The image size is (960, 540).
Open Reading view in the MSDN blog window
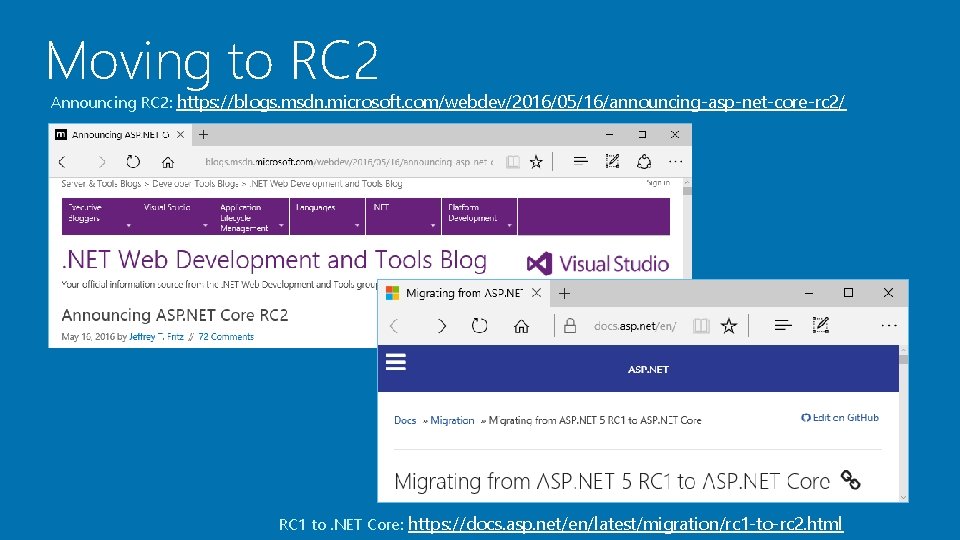coord(513,162)
